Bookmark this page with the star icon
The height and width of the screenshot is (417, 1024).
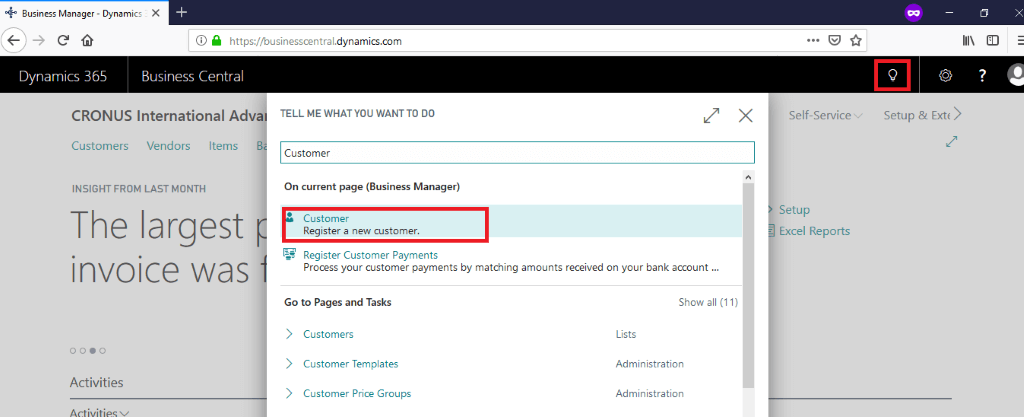[x=856, y=40]
